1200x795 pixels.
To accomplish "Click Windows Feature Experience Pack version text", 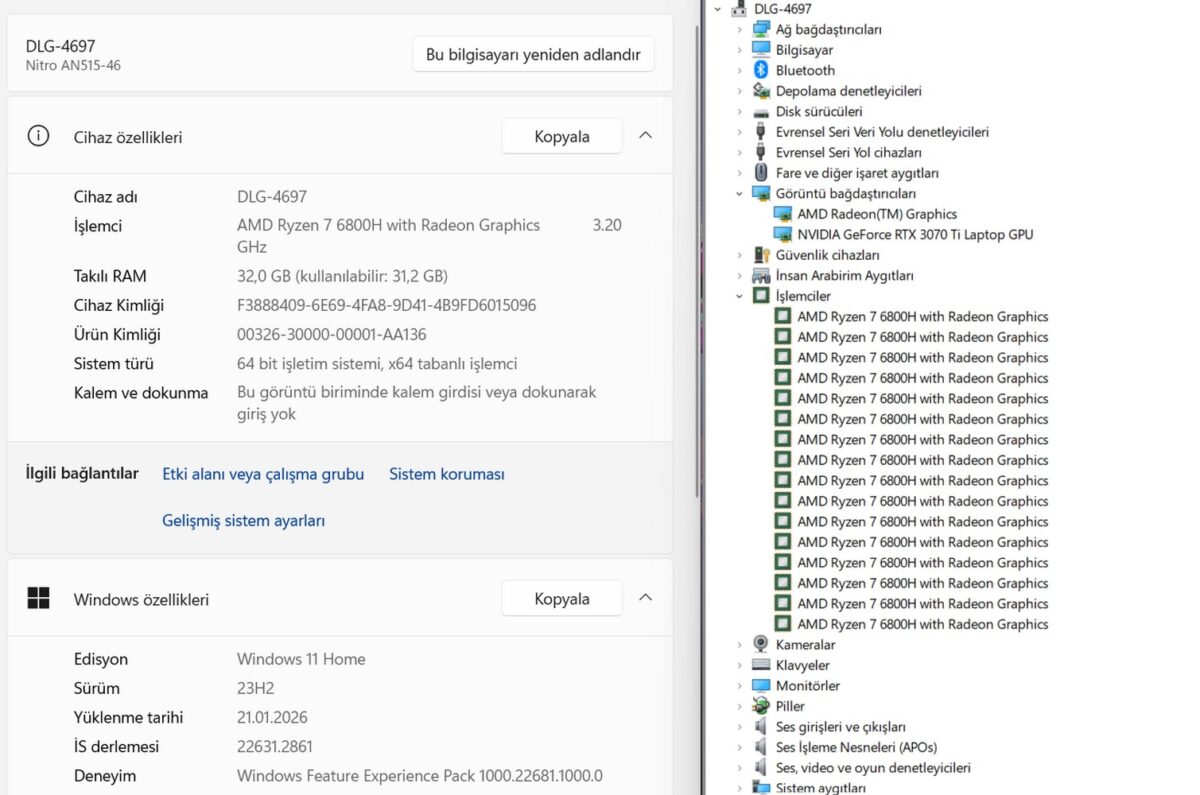I will tap(420, 775).
